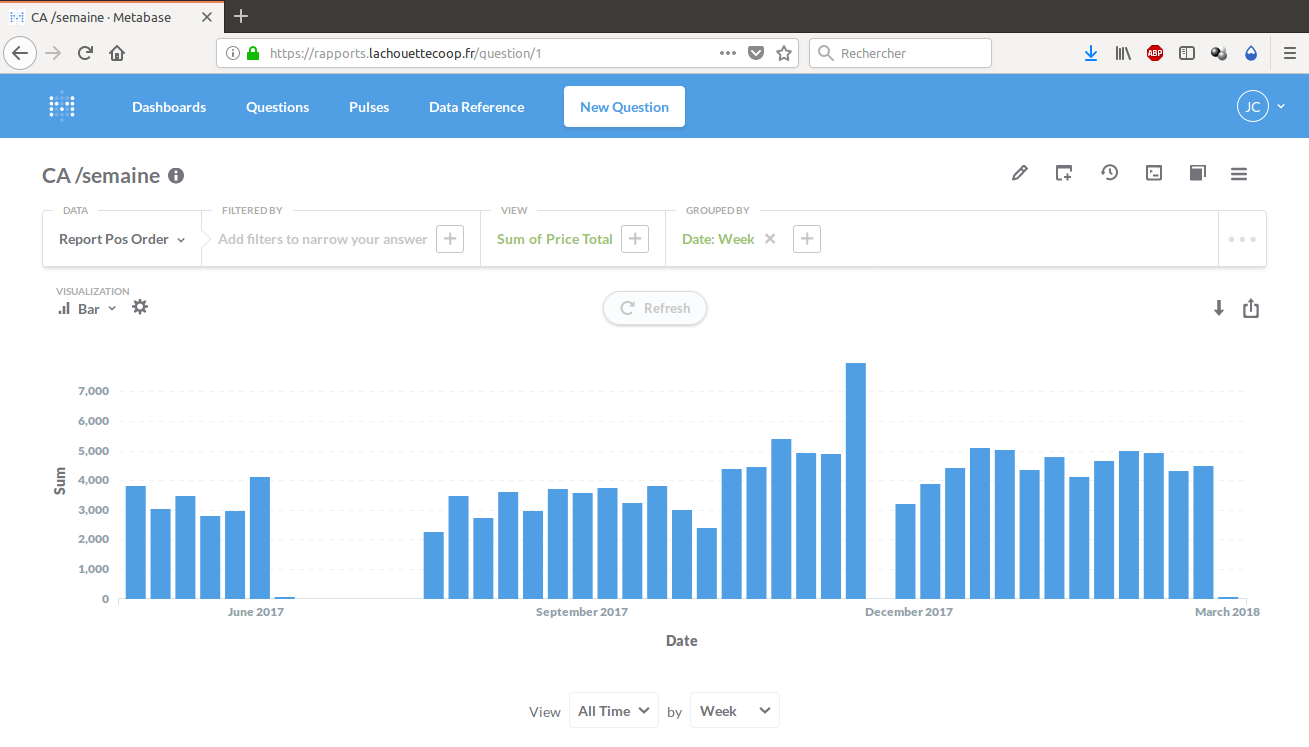Open the SQL console view icon
Image resolution: width=1309 pixels, height=747 pixels.
point(1154,173)
